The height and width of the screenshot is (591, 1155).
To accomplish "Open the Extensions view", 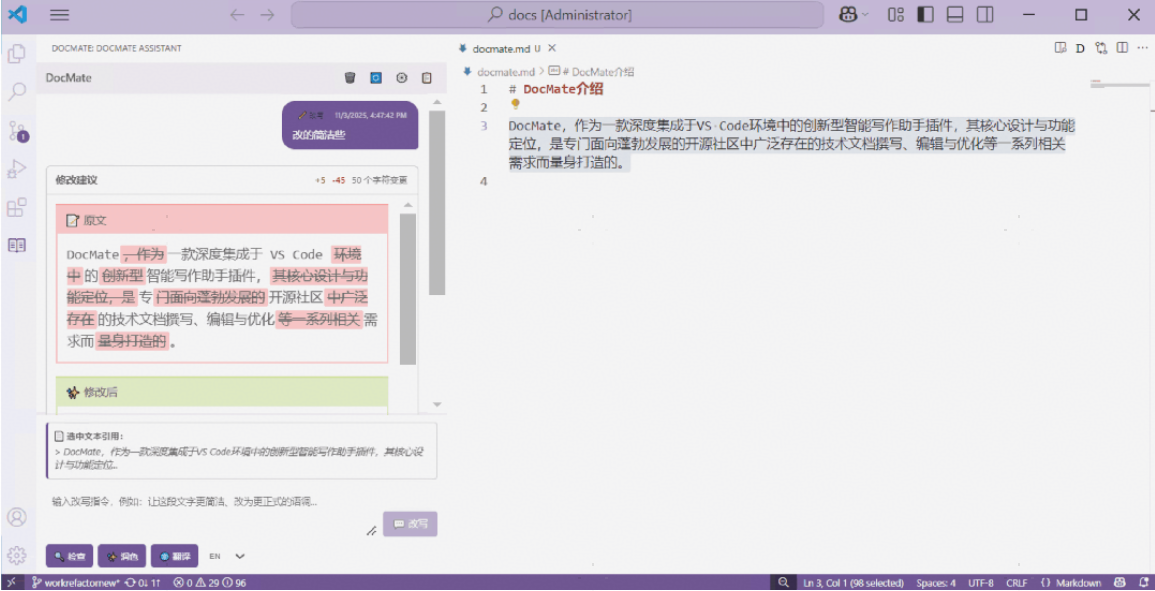I will [17, 208].
